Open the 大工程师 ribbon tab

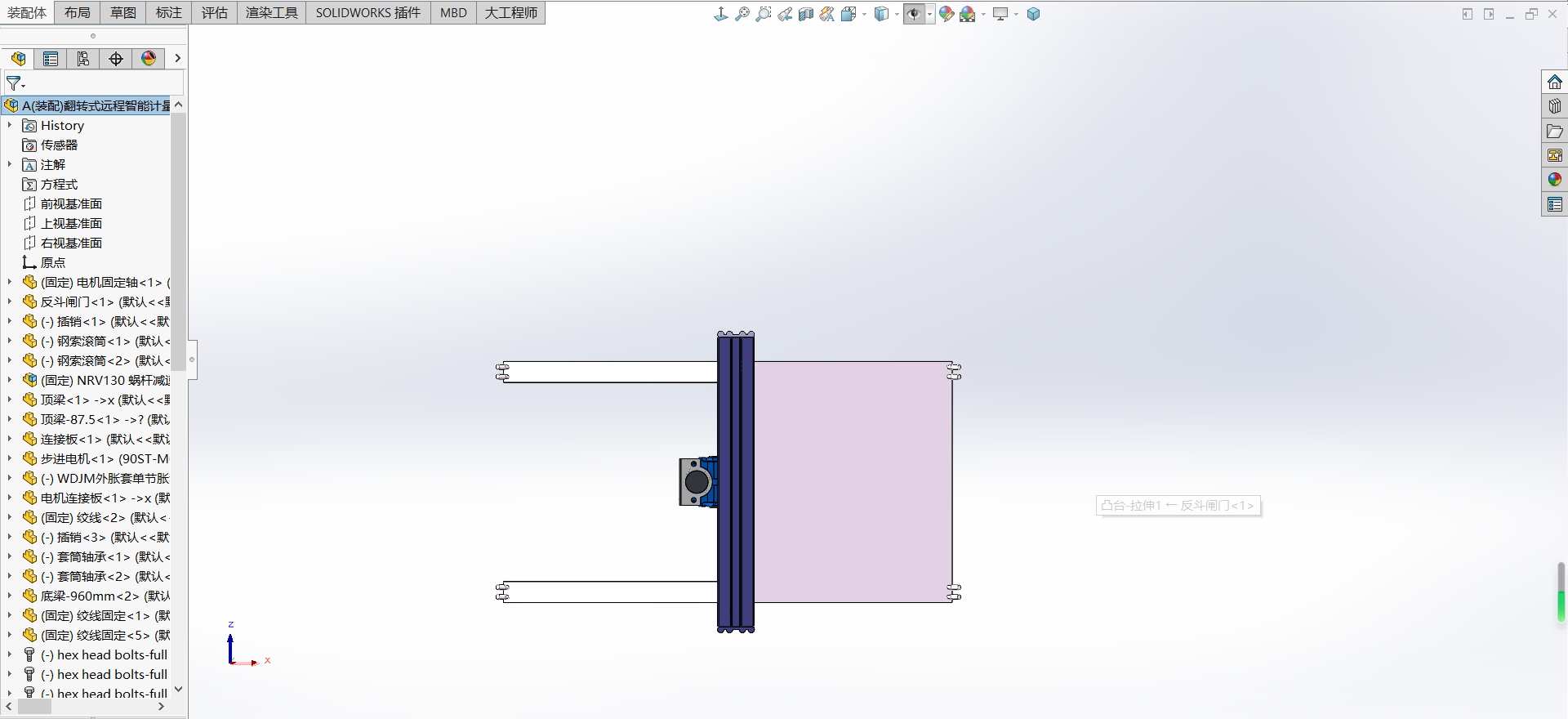pos(511,13)
